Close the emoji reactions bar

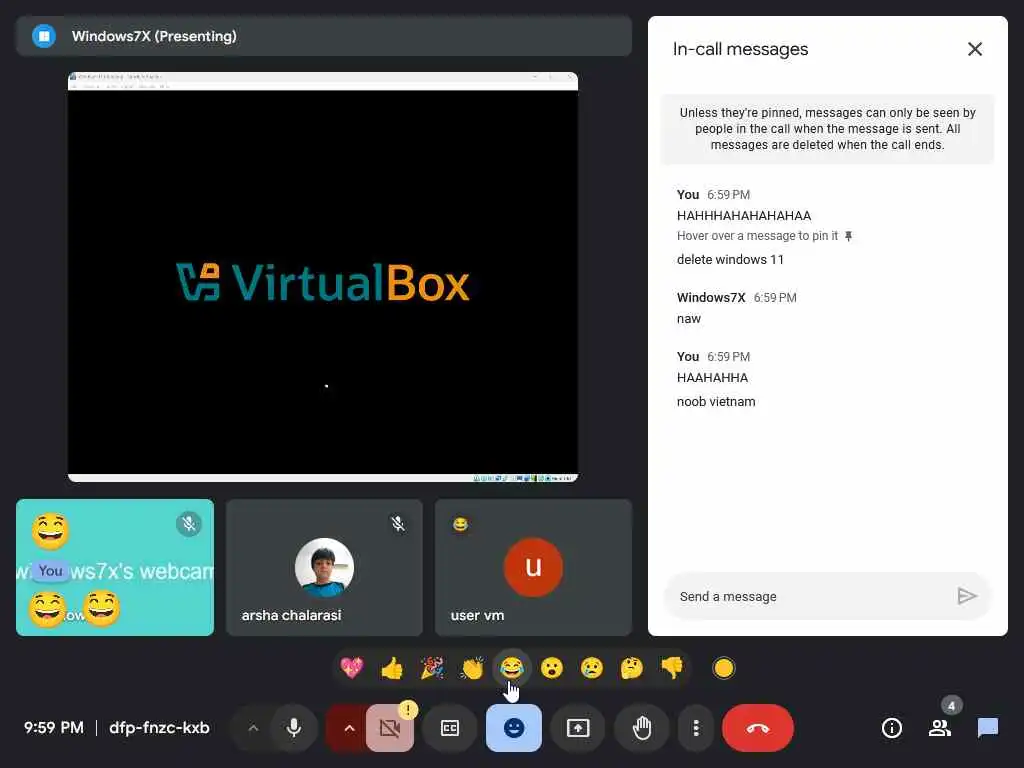pos(514,728)
